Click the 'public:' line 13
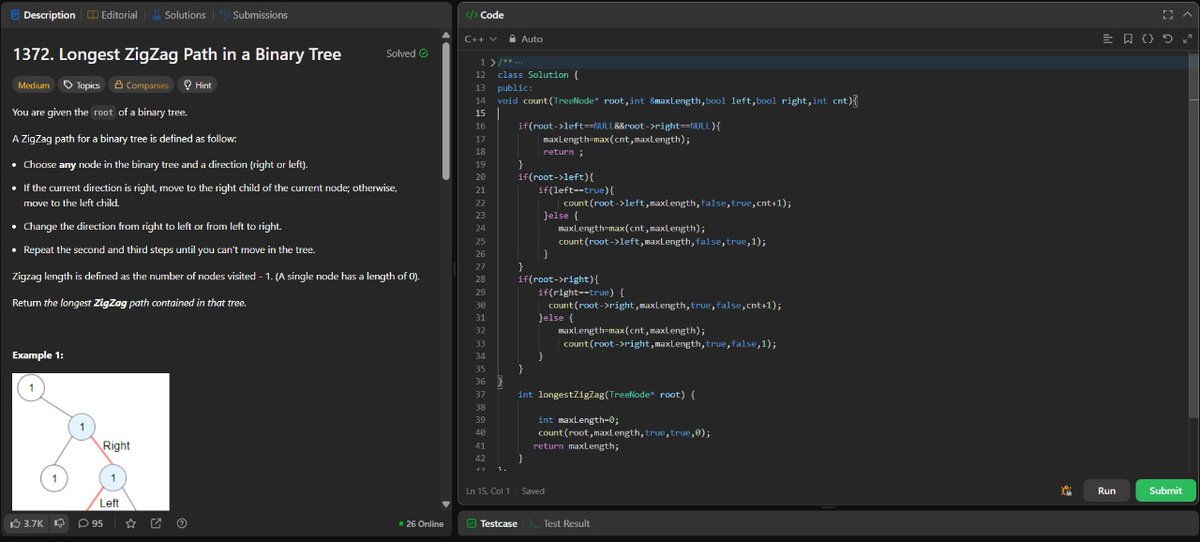The width and height of the screenshot is (1200, 542). [x=515, y=88]
